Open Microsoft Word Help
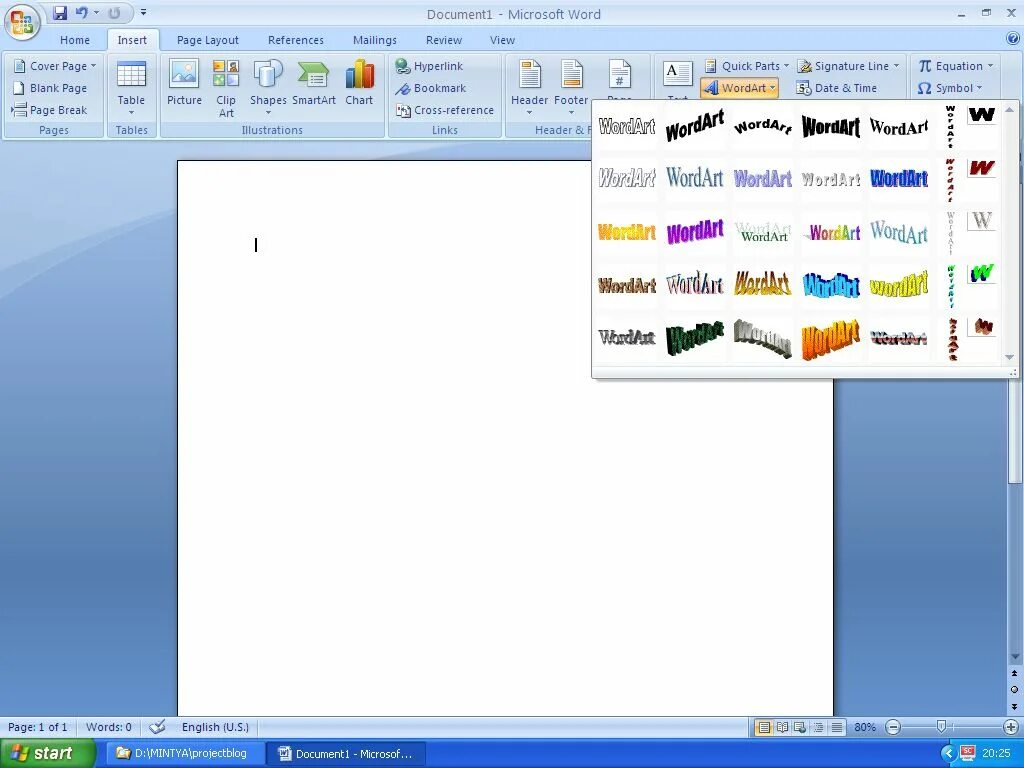 click(1013, 39)
